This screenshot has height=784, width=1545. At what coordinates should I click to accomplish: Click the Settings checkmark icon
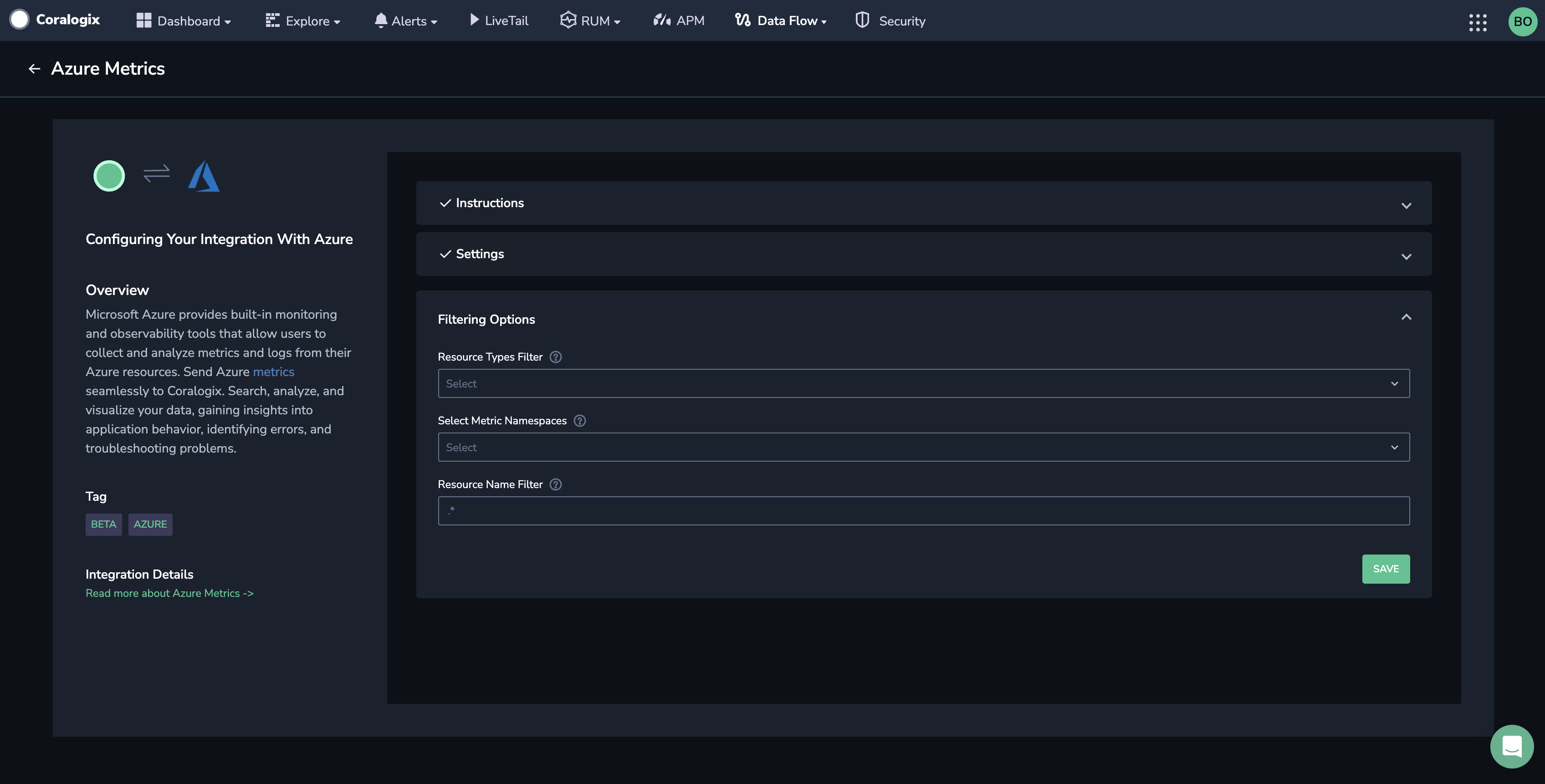(445, 254)
